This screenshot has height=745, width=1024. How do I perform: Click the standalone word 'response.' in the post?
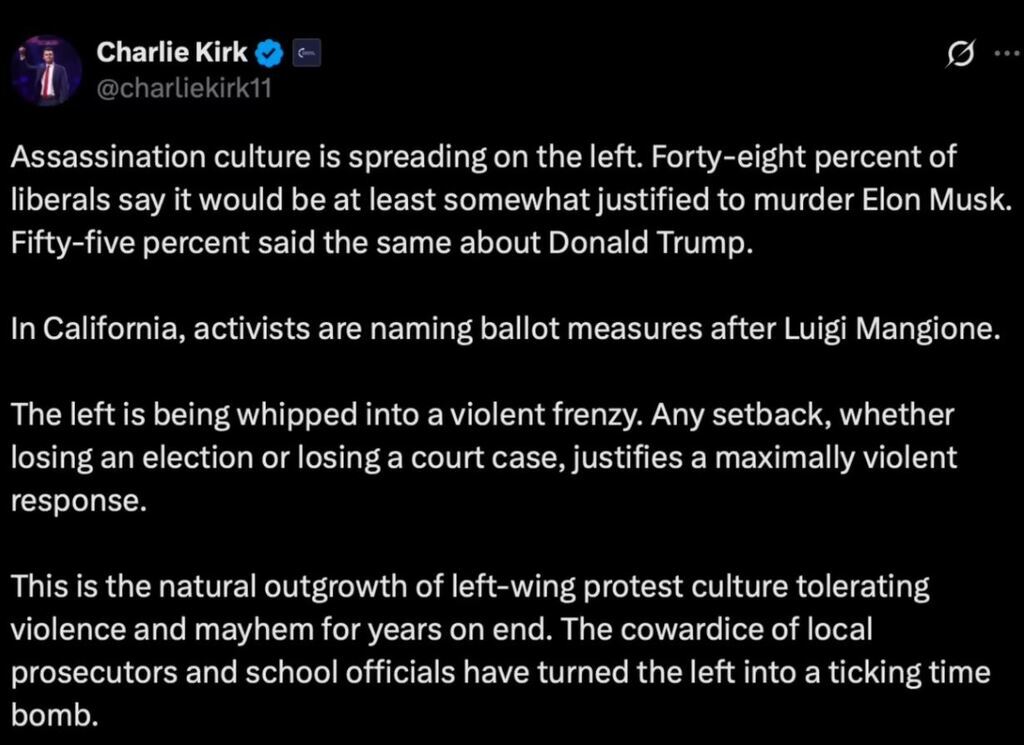tap(79, 500)
